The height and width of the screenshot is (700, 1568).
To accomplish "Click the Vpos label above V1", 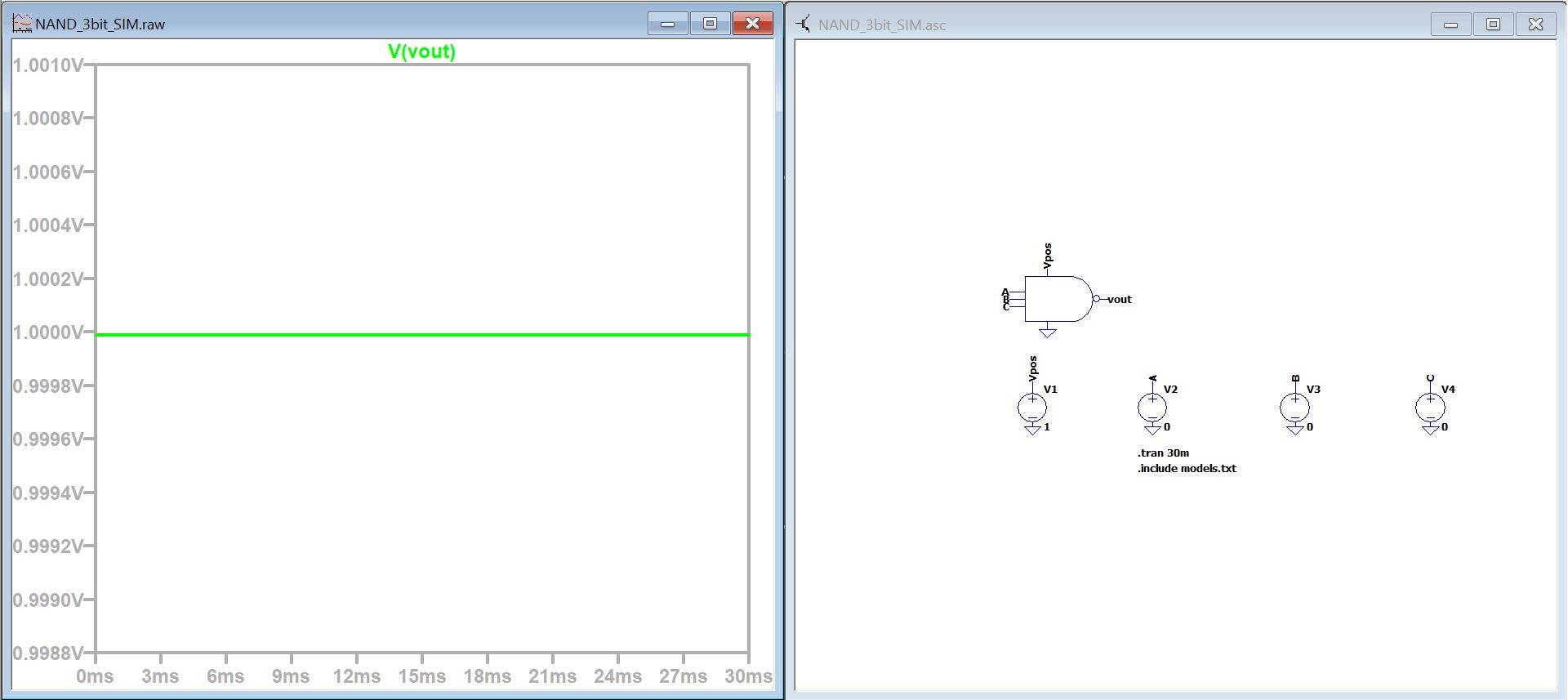I will point(1033,368).
